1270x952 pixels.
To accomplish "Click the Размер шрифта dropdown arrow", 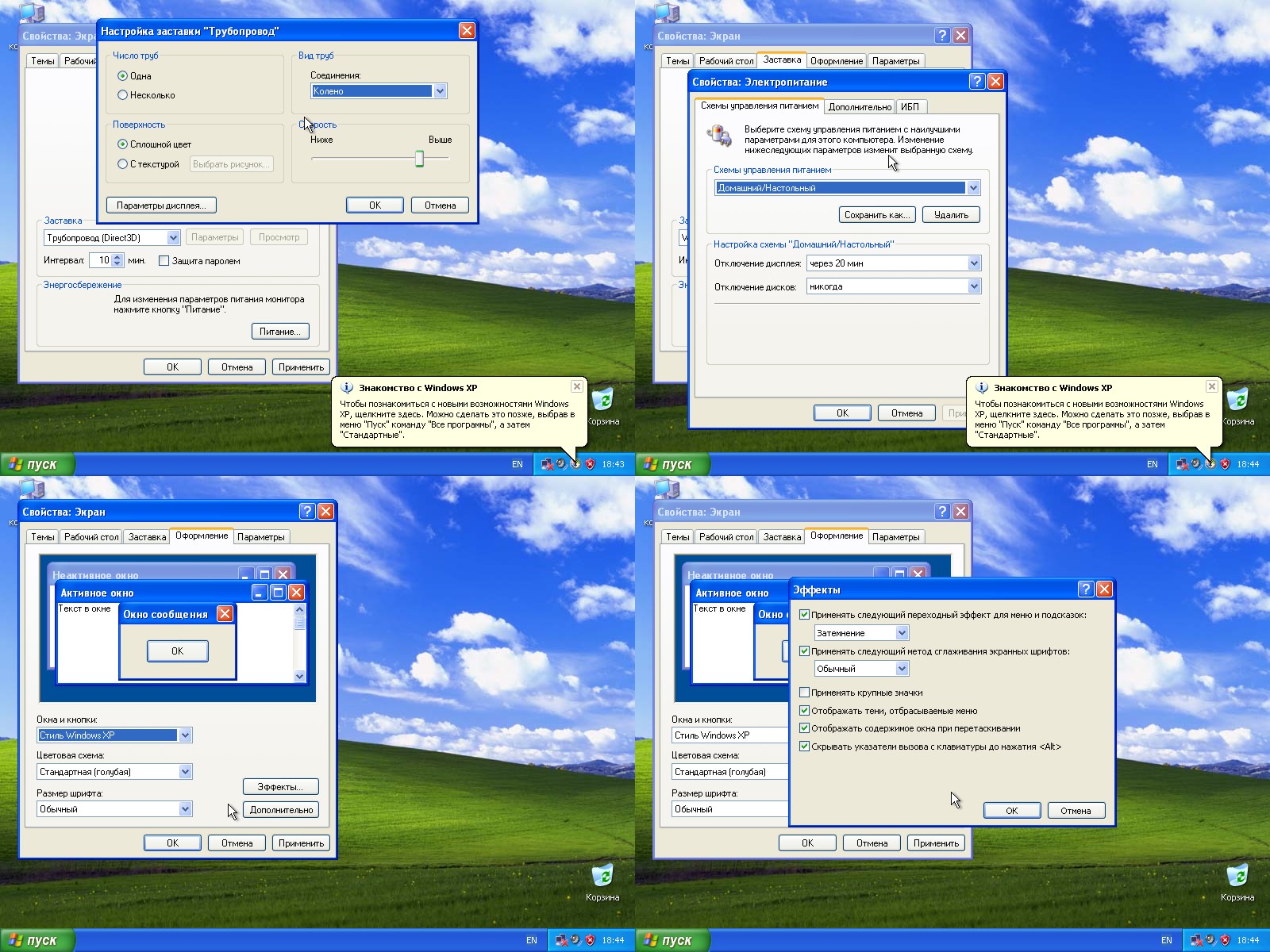I will click(x=185, y=809).
